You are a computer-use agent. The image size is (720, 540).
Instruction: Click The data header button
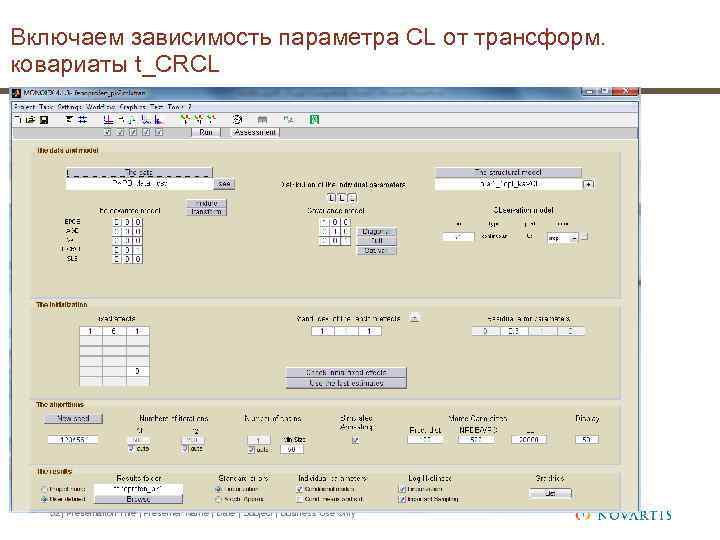[x=139, y=173]
